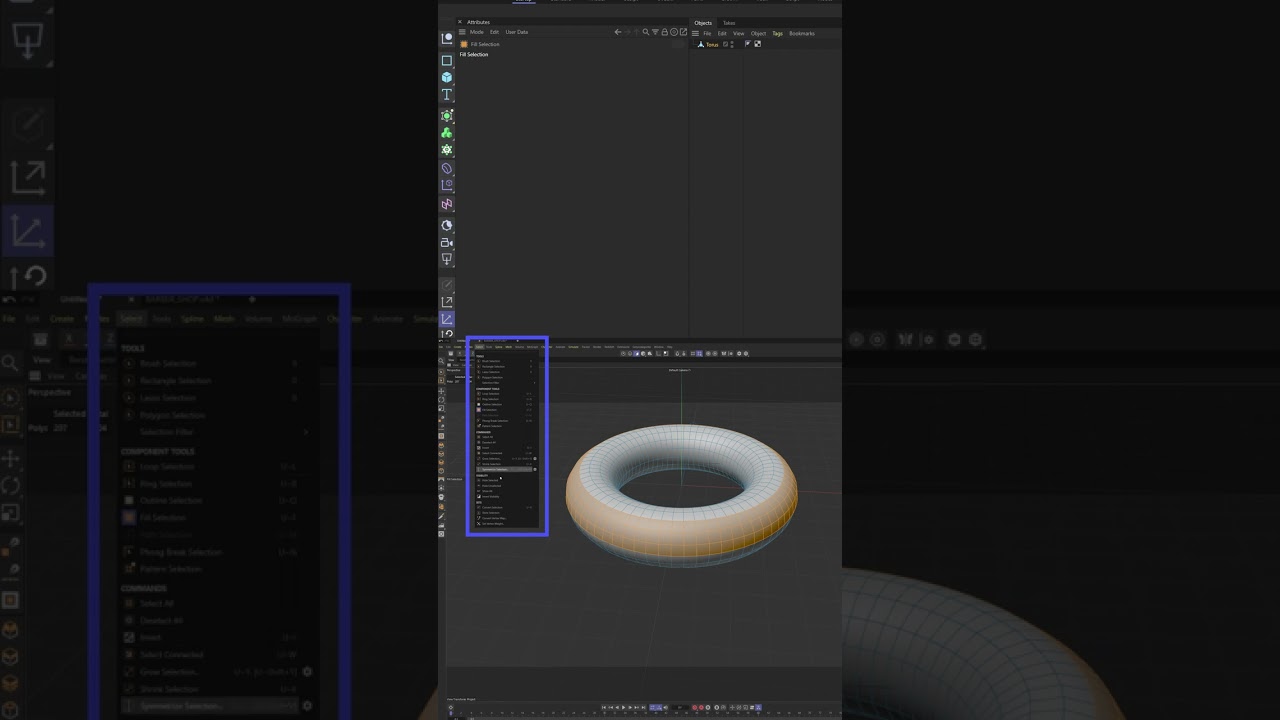Open the Mode menu in Attributes

click(x=477, y=32)
